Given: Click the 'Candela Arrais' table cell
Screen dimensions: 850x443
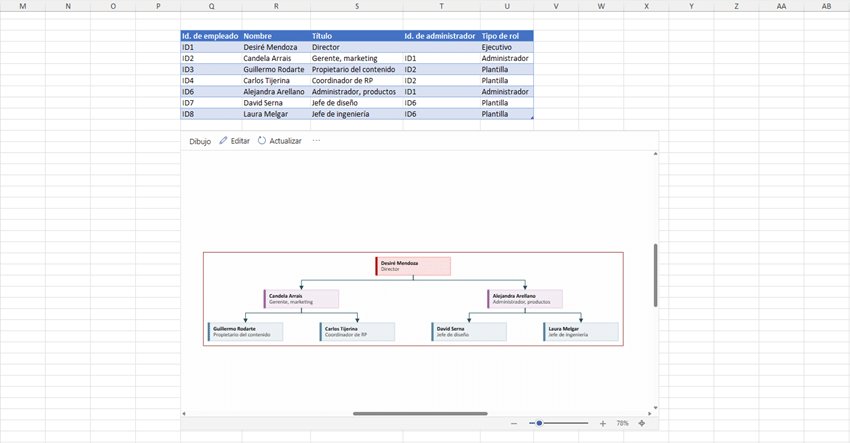Looking at the screenshot, I should pos(276,58).
